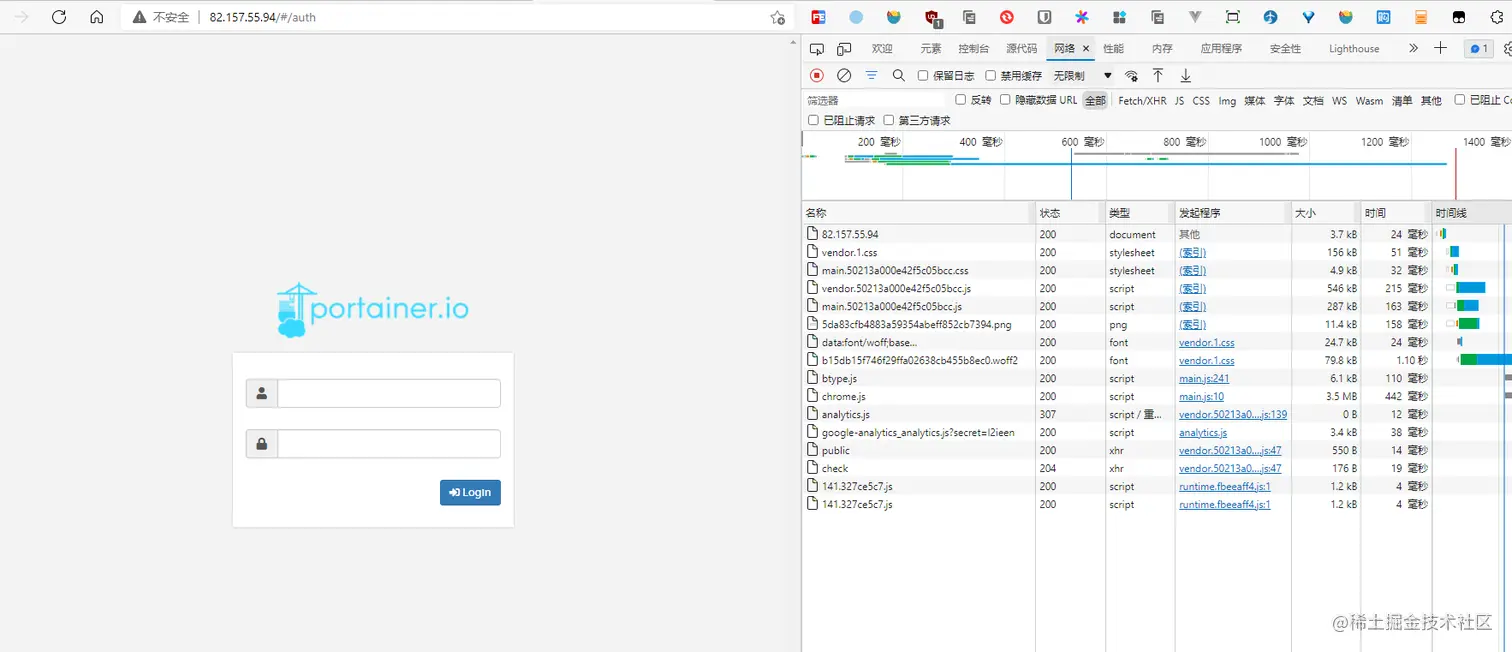1512x652 pixels.
Task: Toggle device emulation icon in DevTools
Action: (844, 48)
